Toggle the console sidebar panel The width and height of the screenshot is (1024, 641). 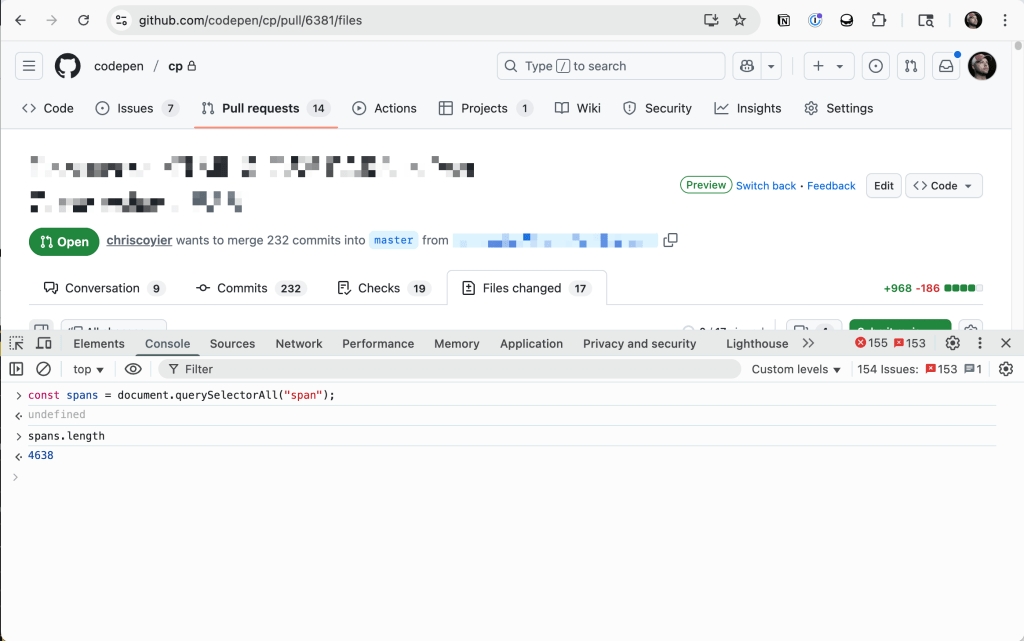click(16, 369)
